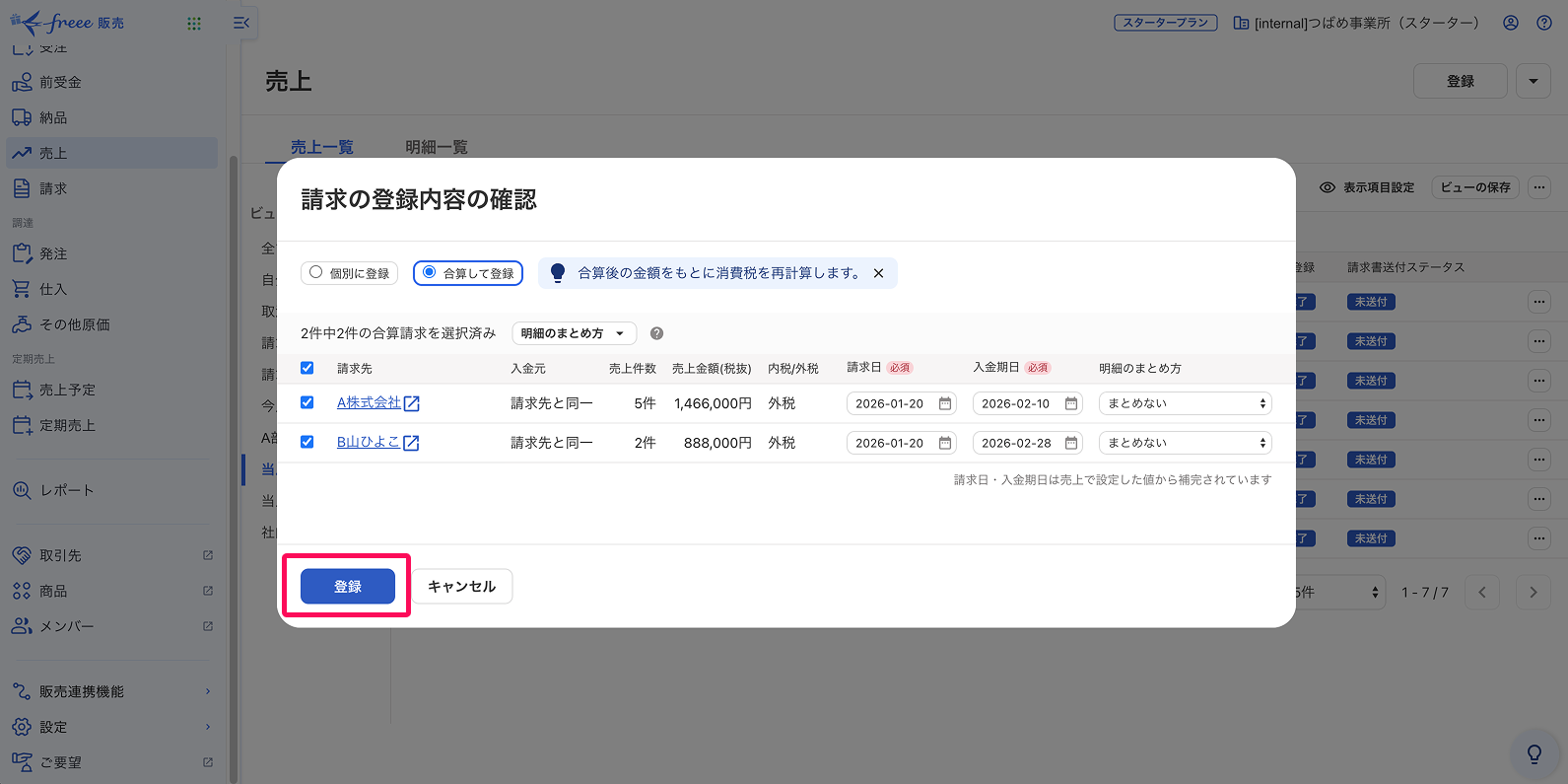Open the dropdown arrow beside top 登録 button
Viewport: 1568px width, 784px height.
[1534, 81]
